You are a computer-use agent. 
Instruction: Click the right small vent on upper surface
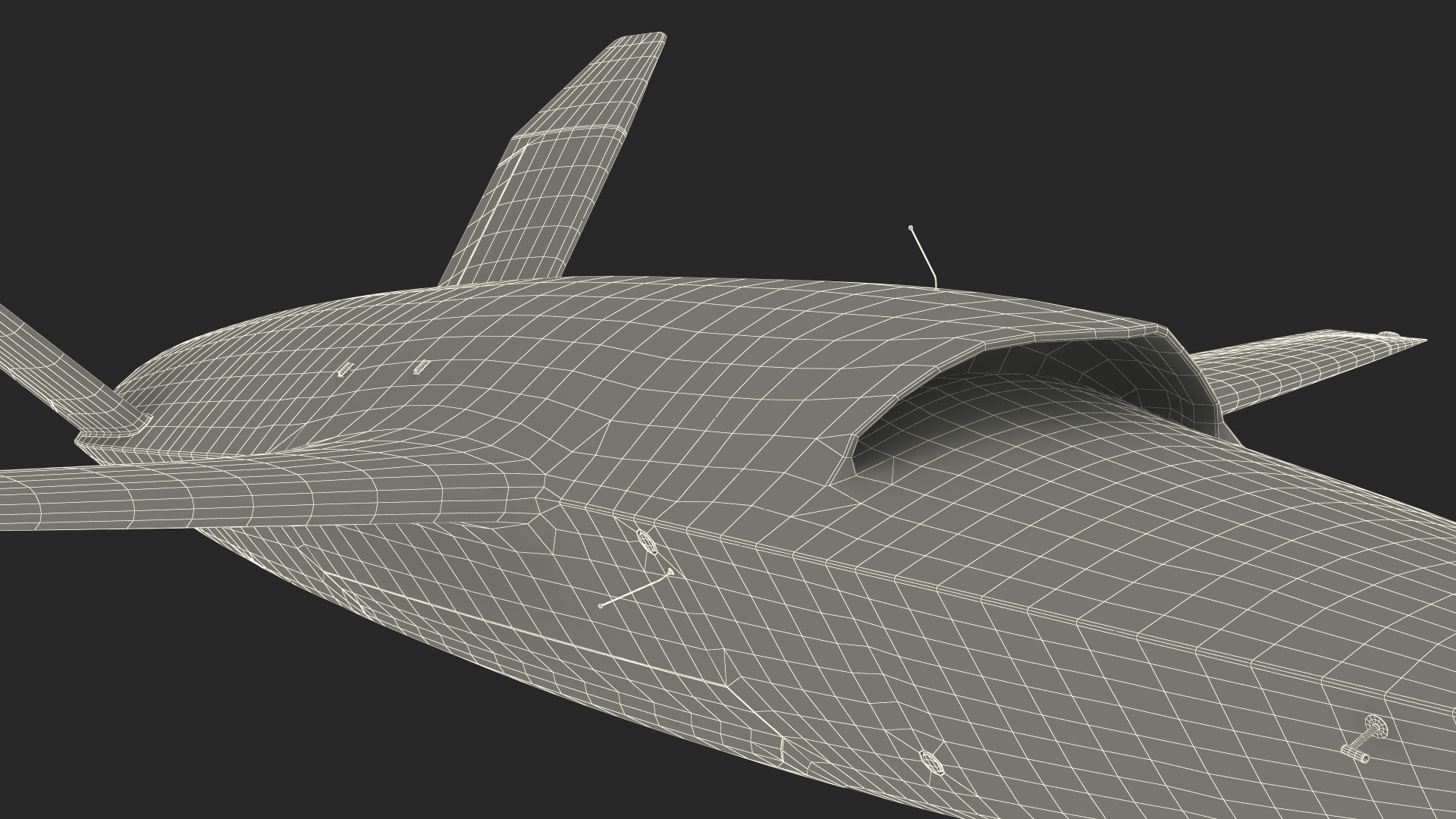tap(422, 367)
